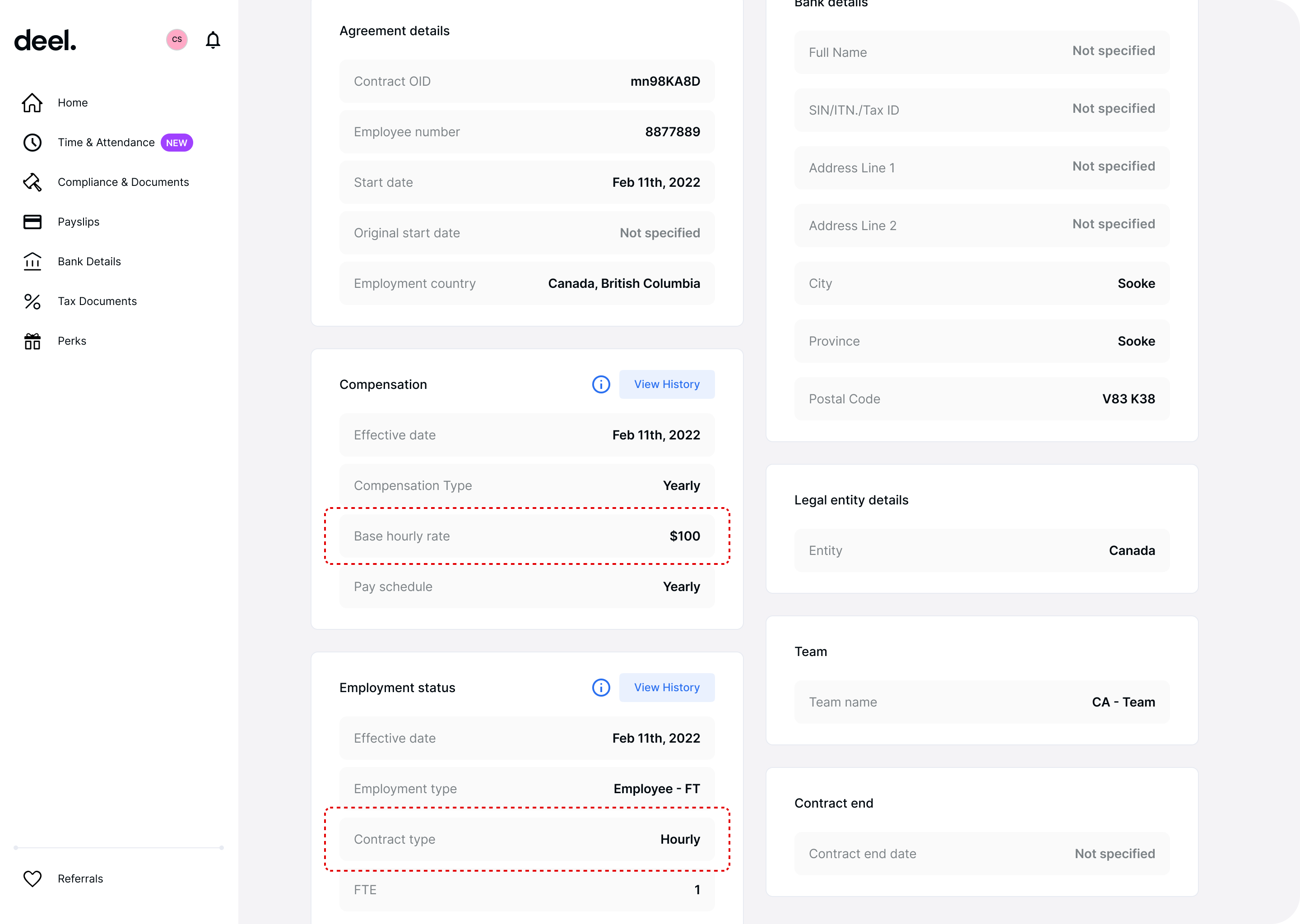The image size is (1300, 924).
Task: Click the Referrals heart icon
Action: (x=32, y=878)
